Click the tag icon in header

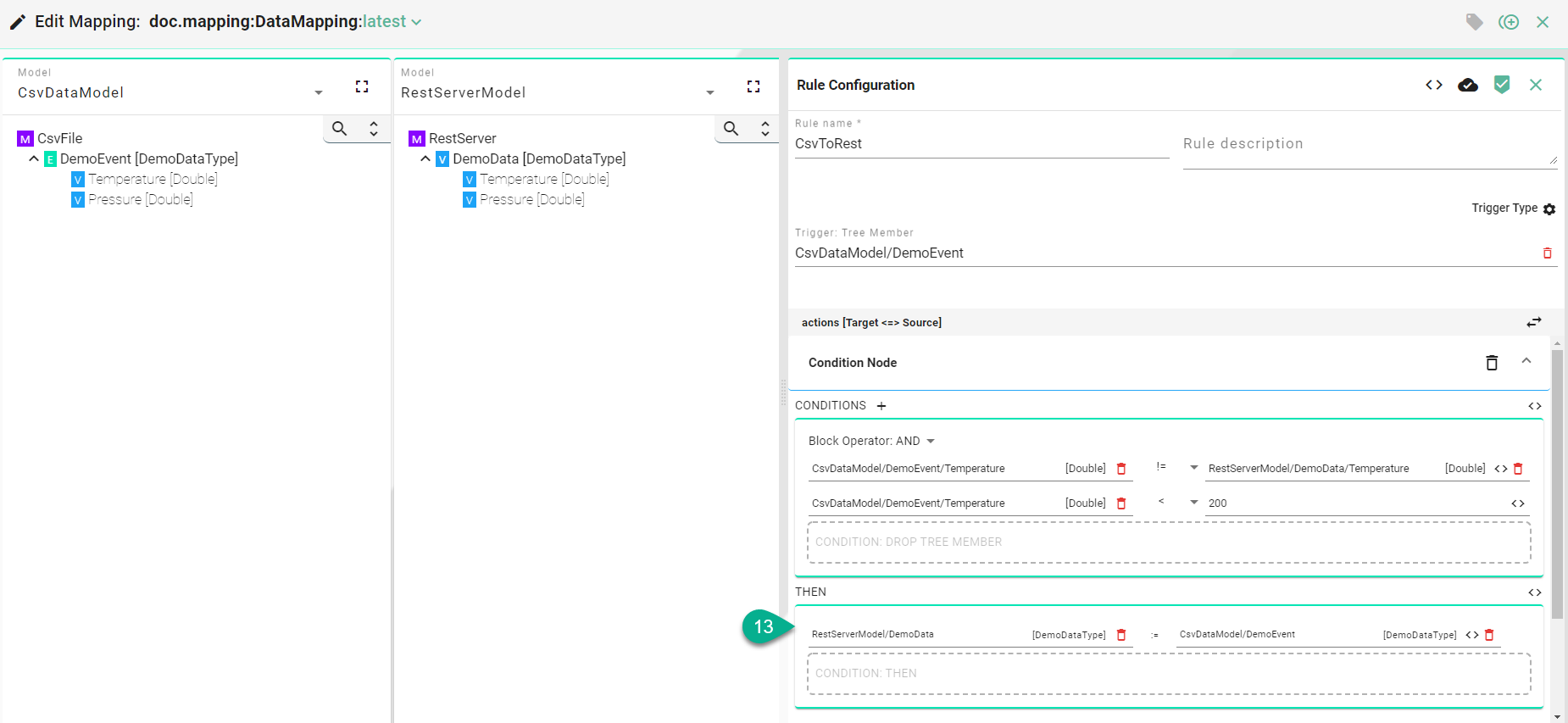(1474, 22)
